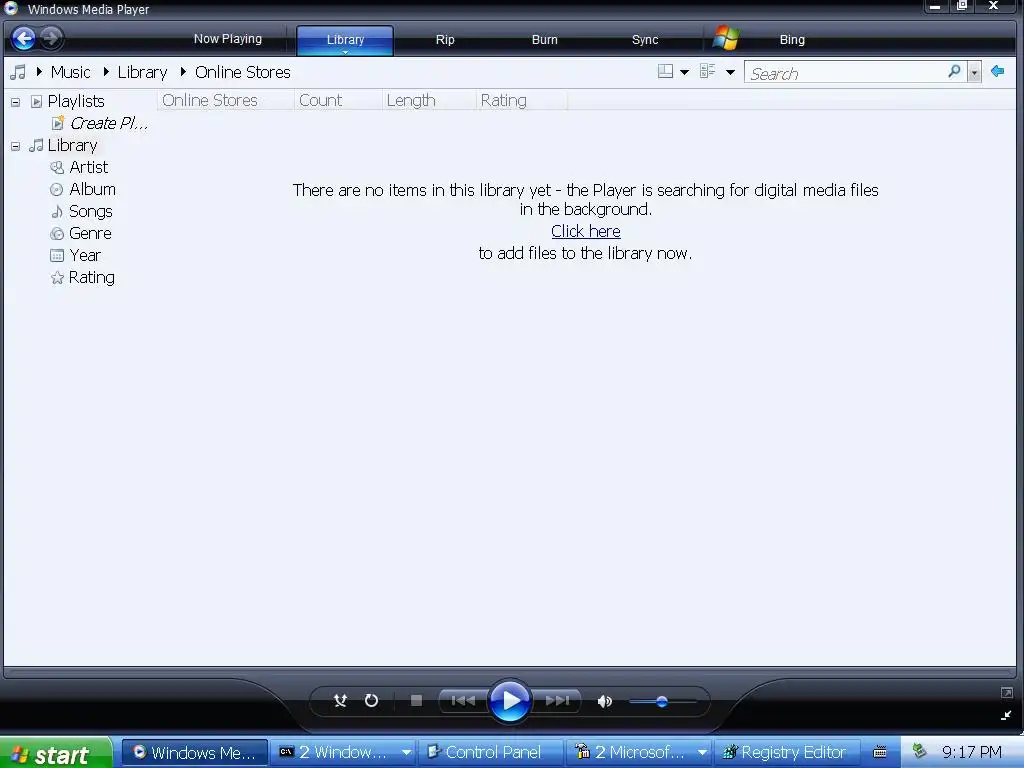Open Registry Editor from the taskbar
The width and height of the screenshot is (1024, 768).
(787, 753)
